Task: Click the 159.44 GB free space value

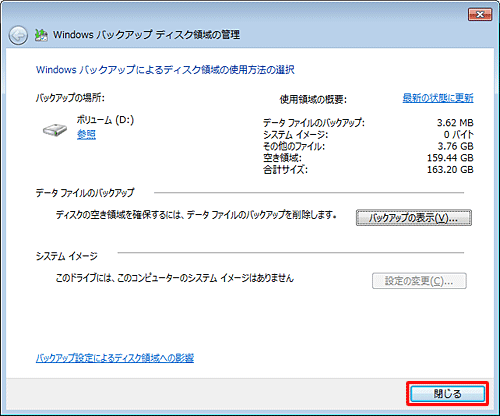Action: 450,158
